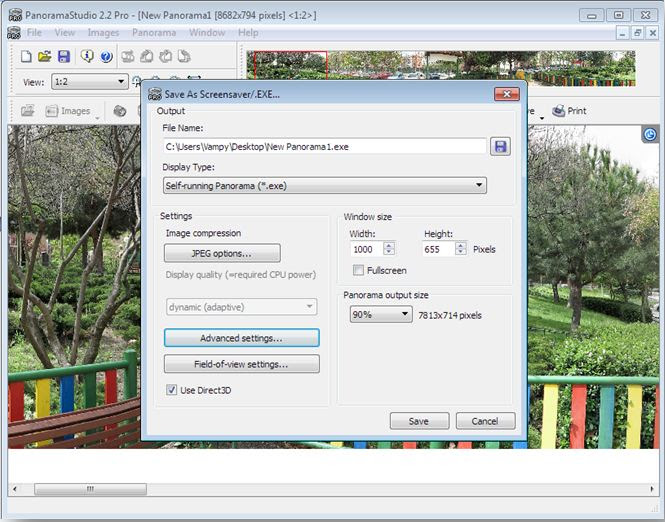Open the Images menu
The image size is (665, 522).
103,33
